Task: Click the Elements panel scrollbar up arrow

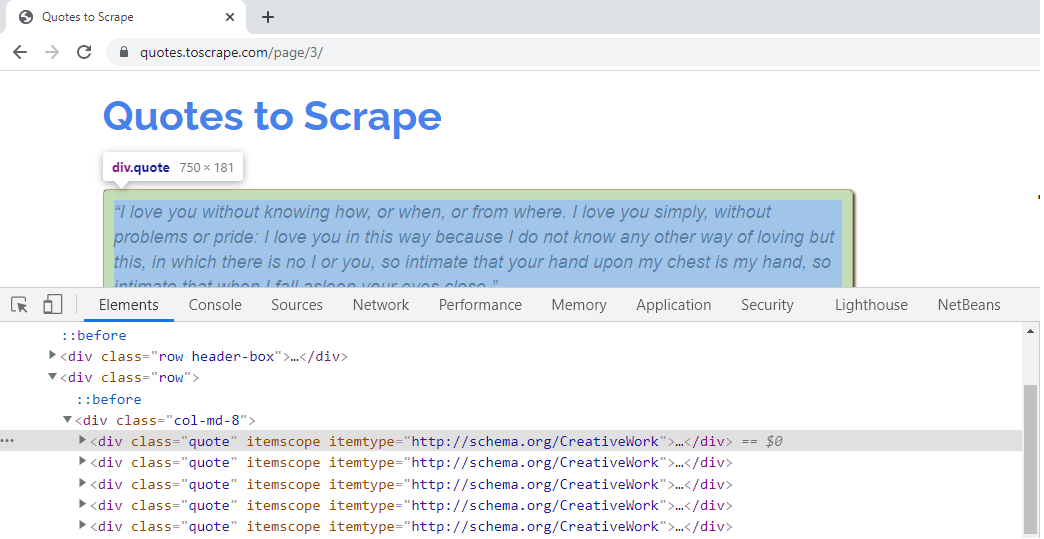Action: click(1031, 331)
